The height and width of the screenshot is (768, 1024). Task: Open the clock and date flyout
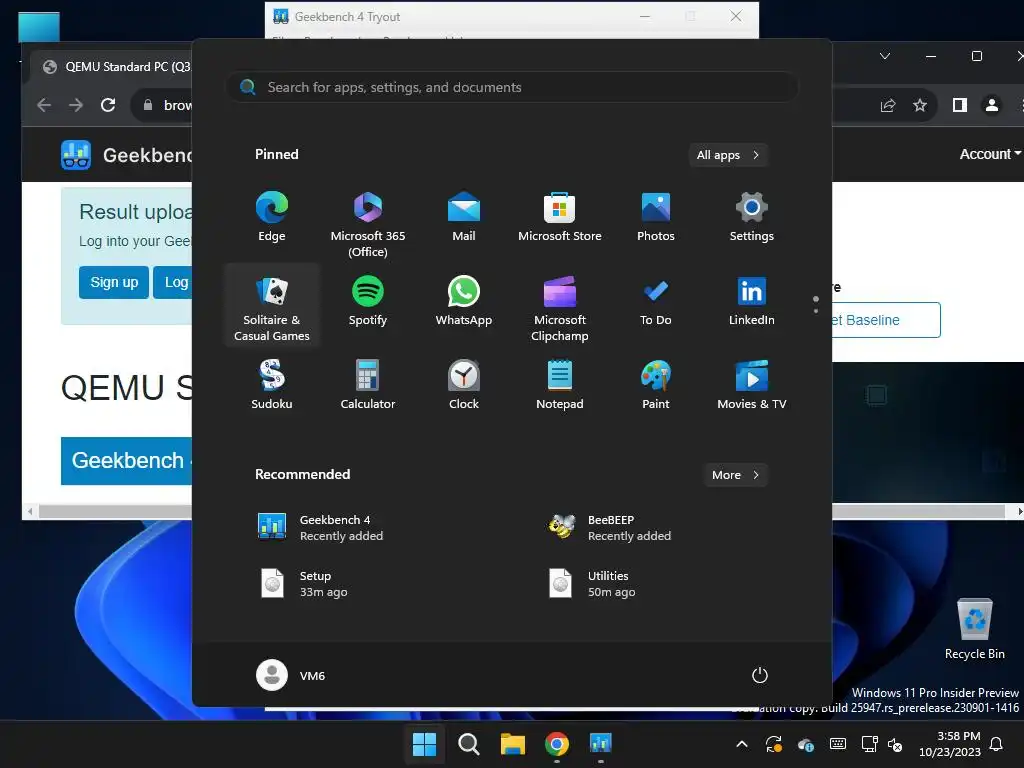950,744
